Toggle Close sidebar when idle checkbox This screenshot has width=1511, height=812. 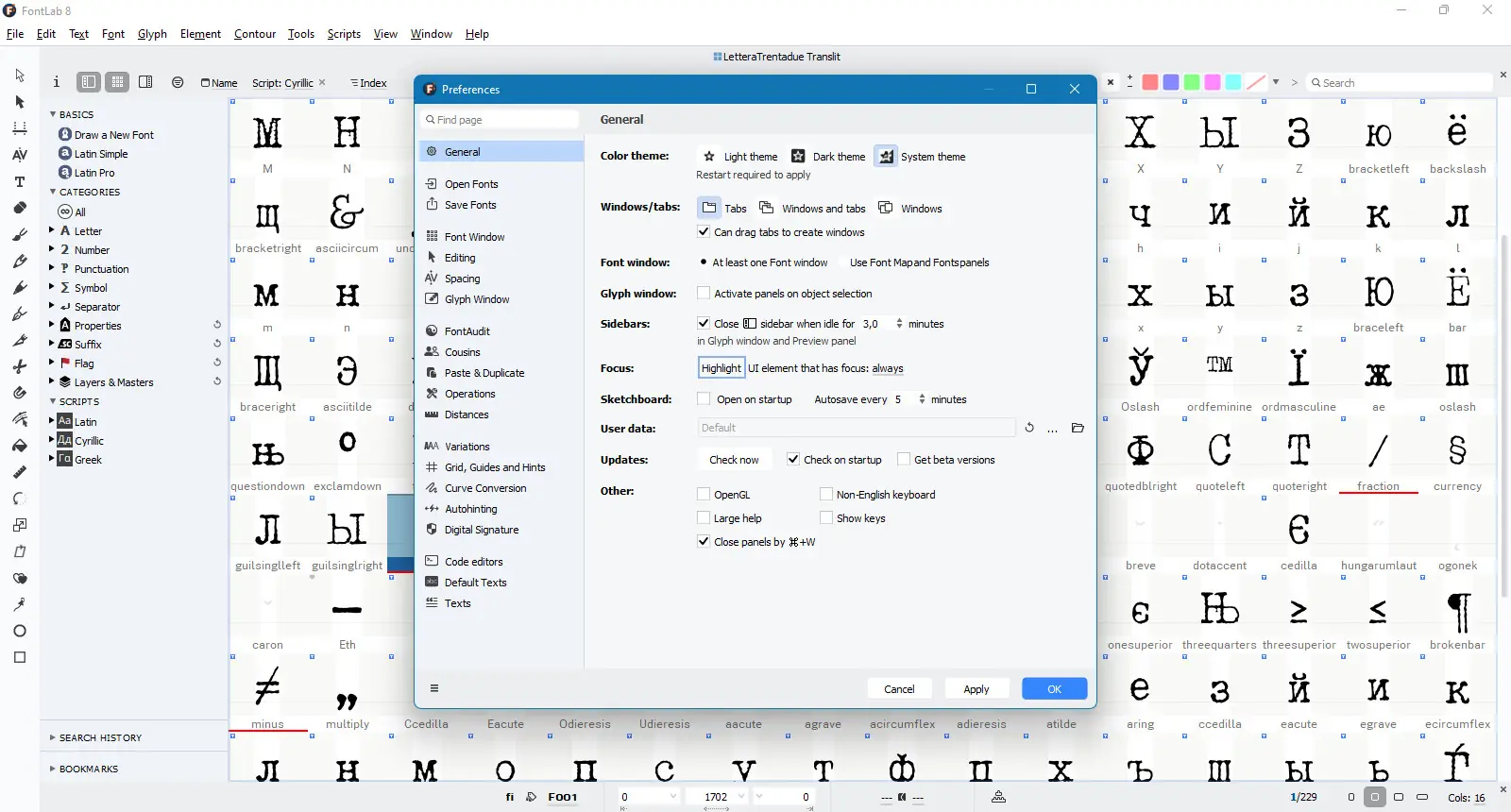pyautogui.click(x=704, y=323)
